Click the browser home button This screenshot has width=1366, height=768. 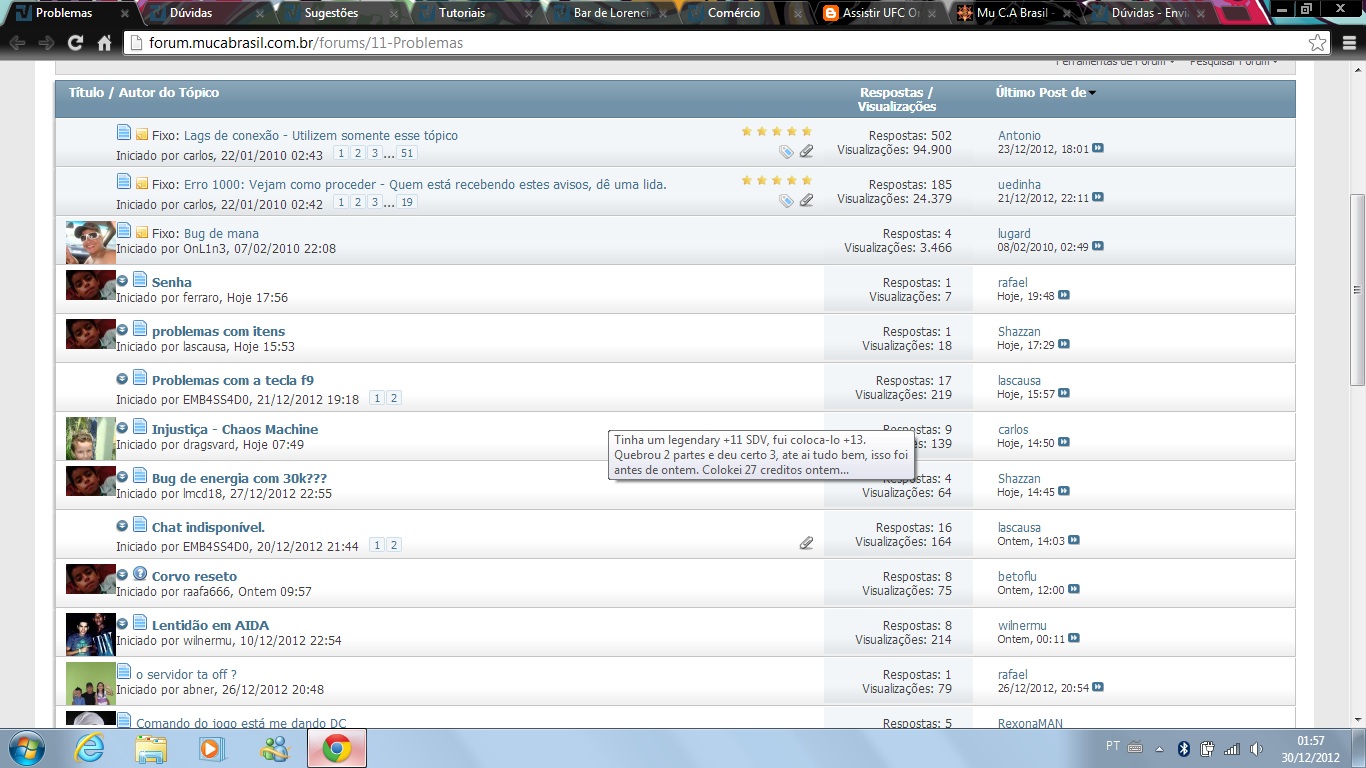(104, 43)
